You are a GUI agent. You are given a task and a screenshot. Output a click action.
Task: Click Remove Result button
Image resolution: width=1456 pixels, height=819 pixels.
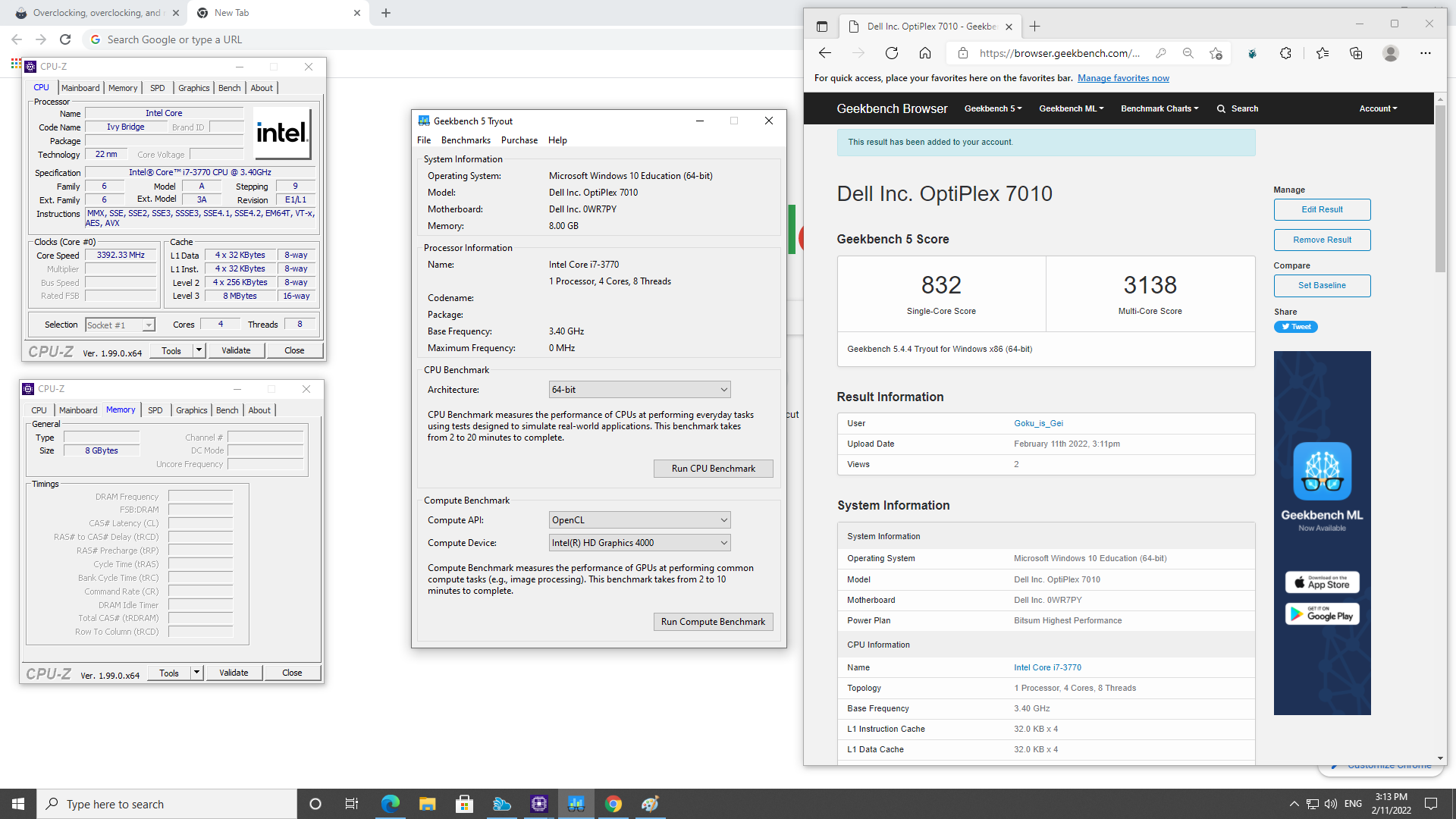coord(1322,240)
